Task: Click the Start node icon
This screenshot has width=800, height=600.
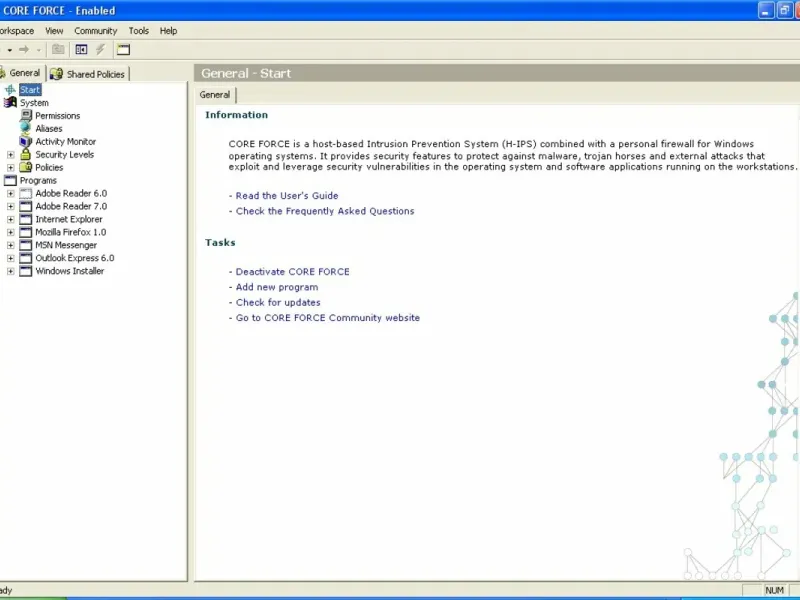Action: [10, 90]
